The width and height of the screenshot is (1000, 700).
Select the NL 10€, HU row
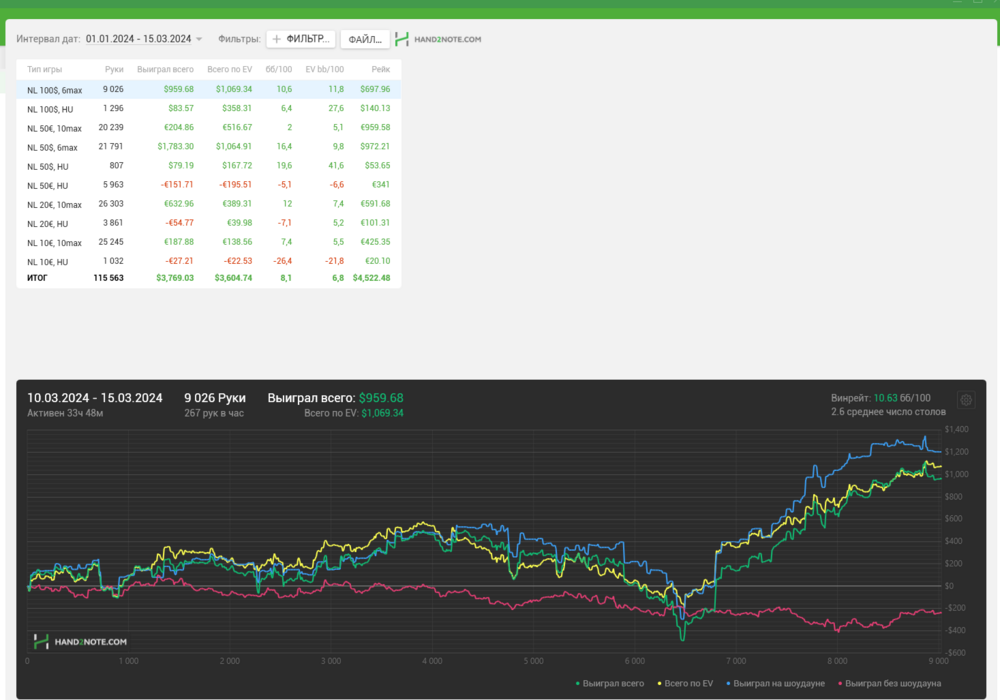pyautogui.click(x=209, y=261)
